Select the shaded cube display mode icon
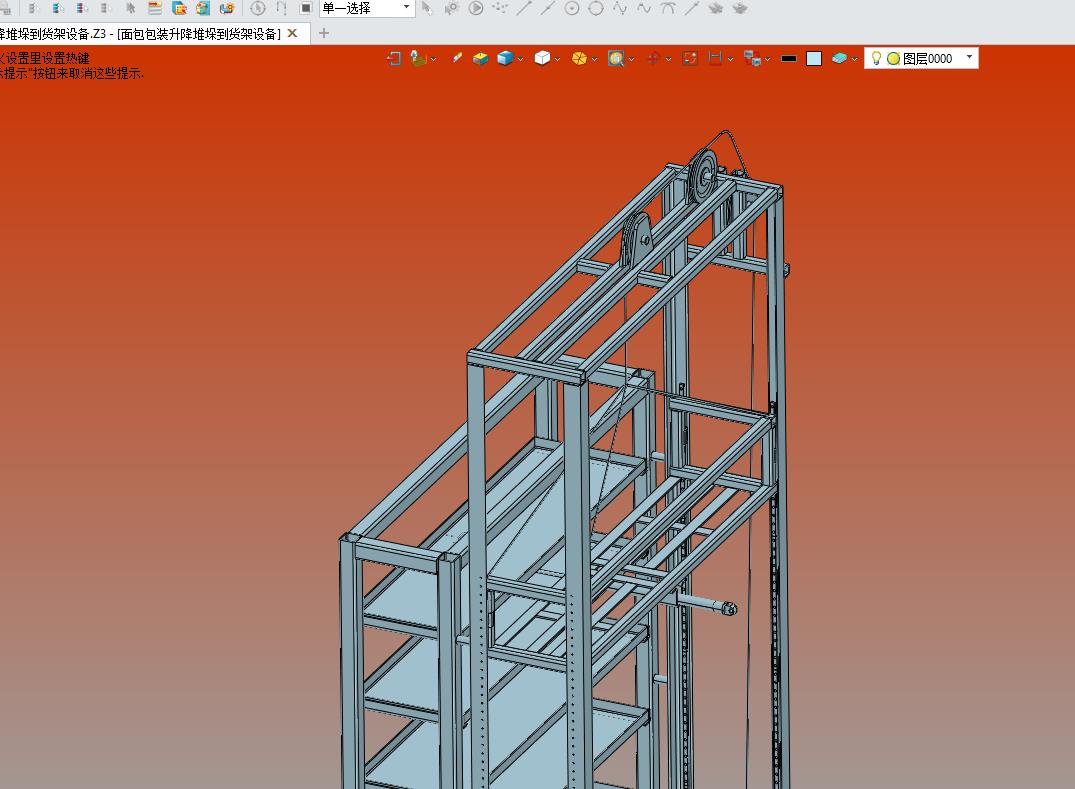The height and width of the screenshot is (789, 1075). [505, 59]
